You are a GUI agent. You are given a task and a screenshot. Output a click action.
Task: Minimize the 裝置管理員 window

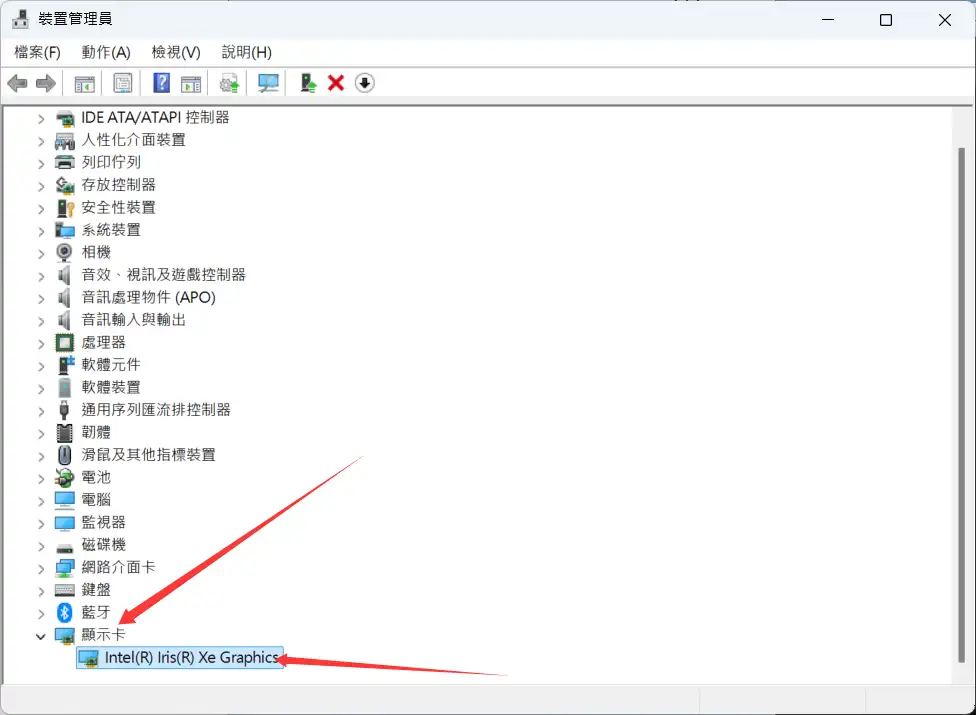click(828, 20)
